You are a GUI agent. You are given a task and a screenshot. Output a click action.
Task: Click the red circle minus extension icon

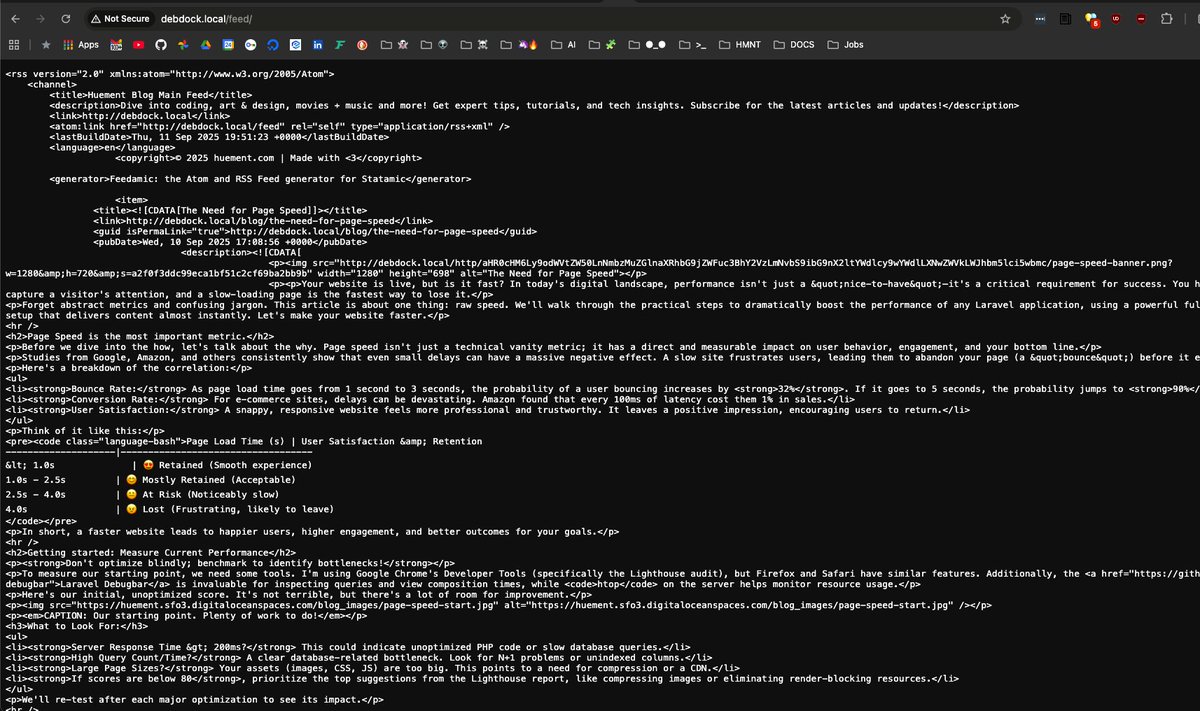[1141, 19]
